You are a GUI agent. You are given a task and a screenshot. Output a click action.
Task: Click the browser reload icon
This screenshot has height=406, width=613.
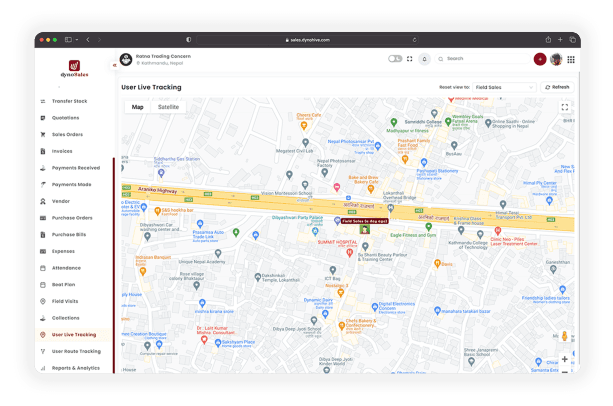click(414, 40)
